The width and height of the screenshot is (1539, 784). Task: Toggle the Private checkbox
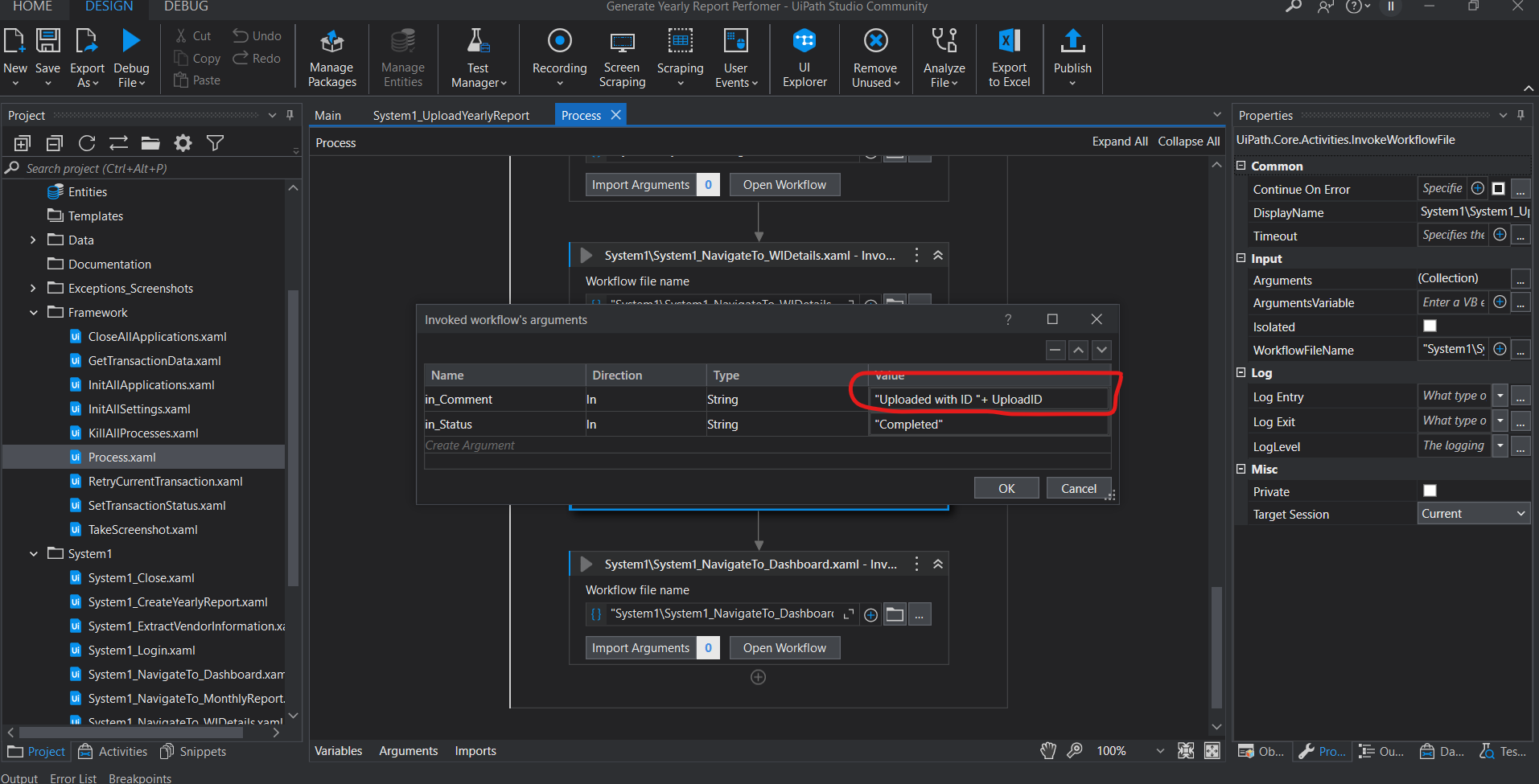tap(1430, 491)
